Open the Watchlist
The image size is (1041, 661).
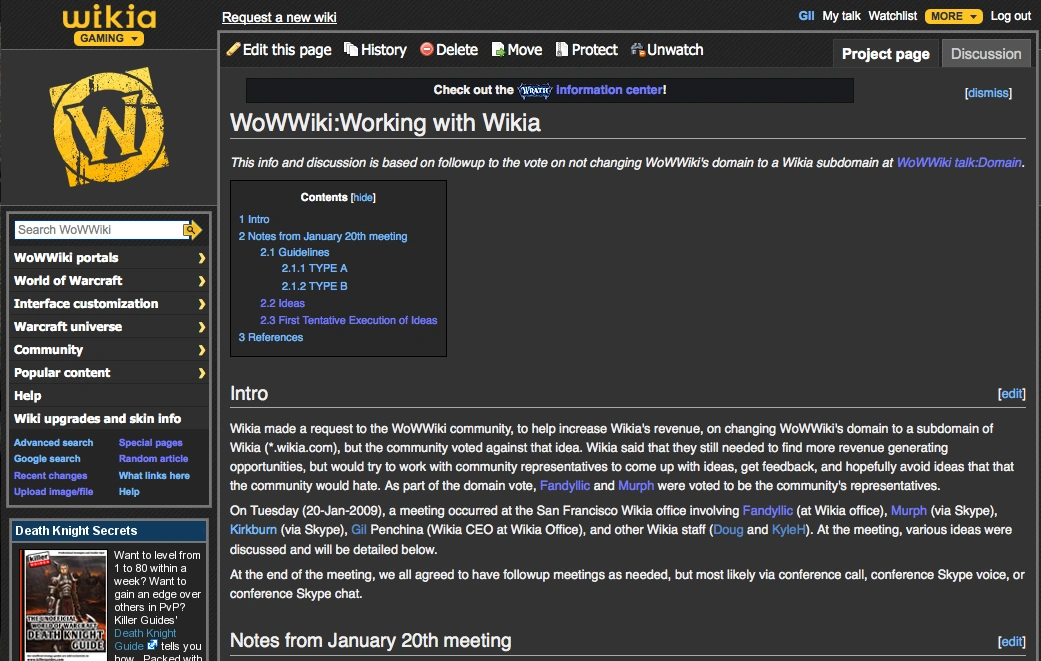[892, 16]
